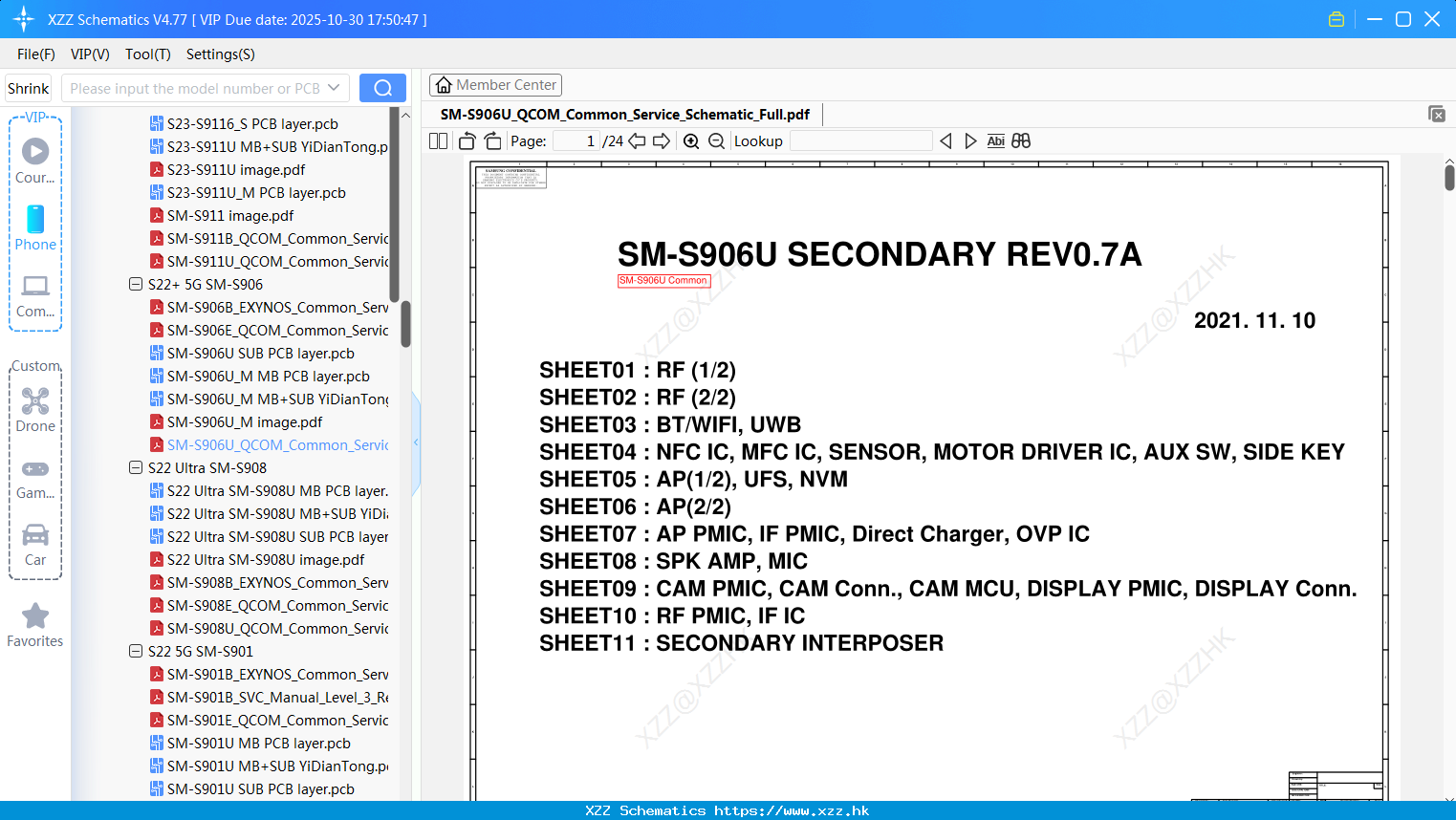The height and width of the screenshot is (820, 1456).
Task: Collapse the S22 Ultra SM-S908 folder
Action: [136, 467]
